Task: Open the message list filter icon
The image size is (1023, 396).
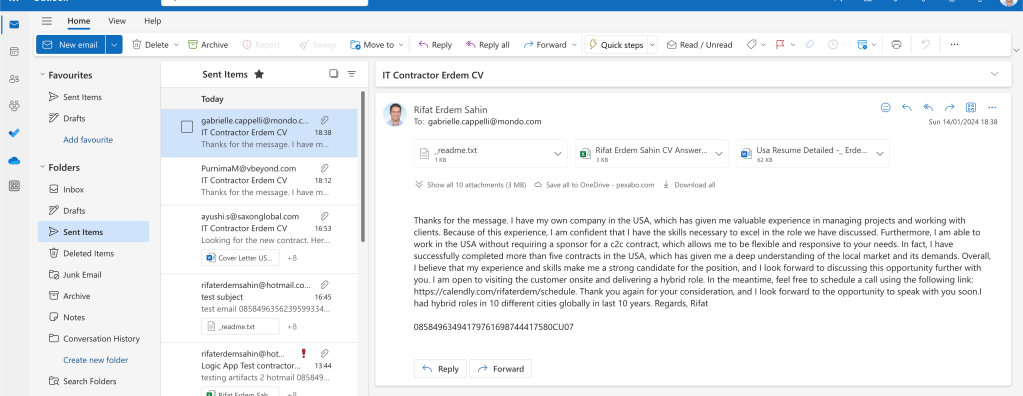Action: tap(352, 74)
